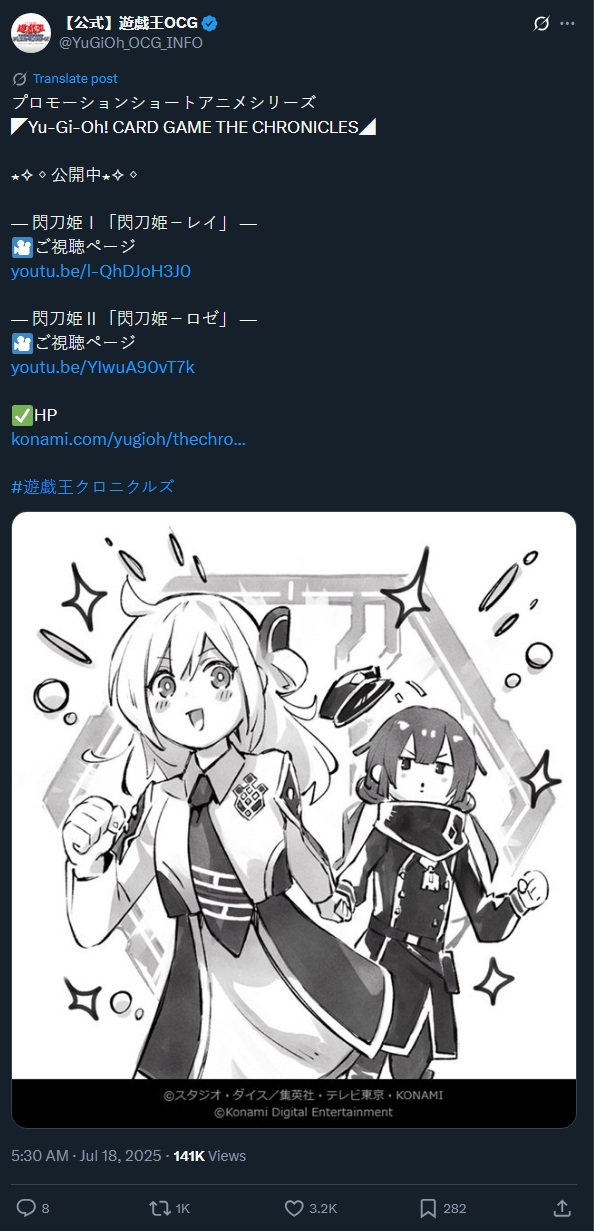Open the 【公式】遊戯王OCG display name
This screenshot has width=594, height=1231.
tap(130, 24)
